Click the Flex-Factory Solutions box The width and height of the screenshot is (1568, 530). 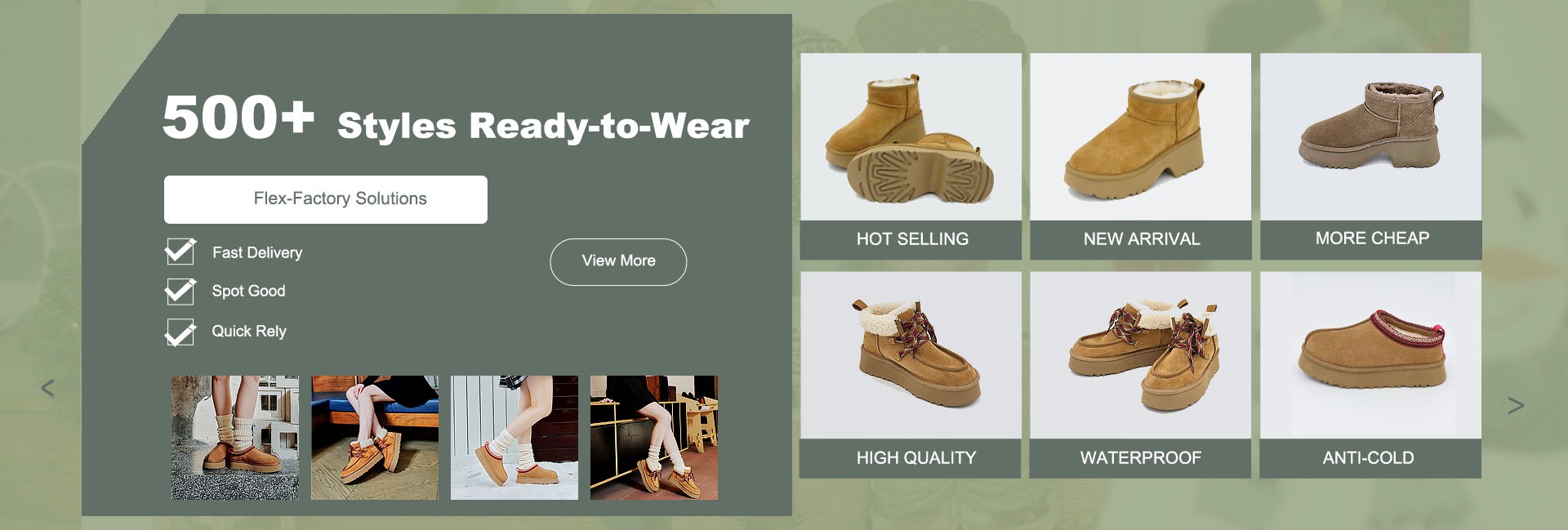click(326, 199)
